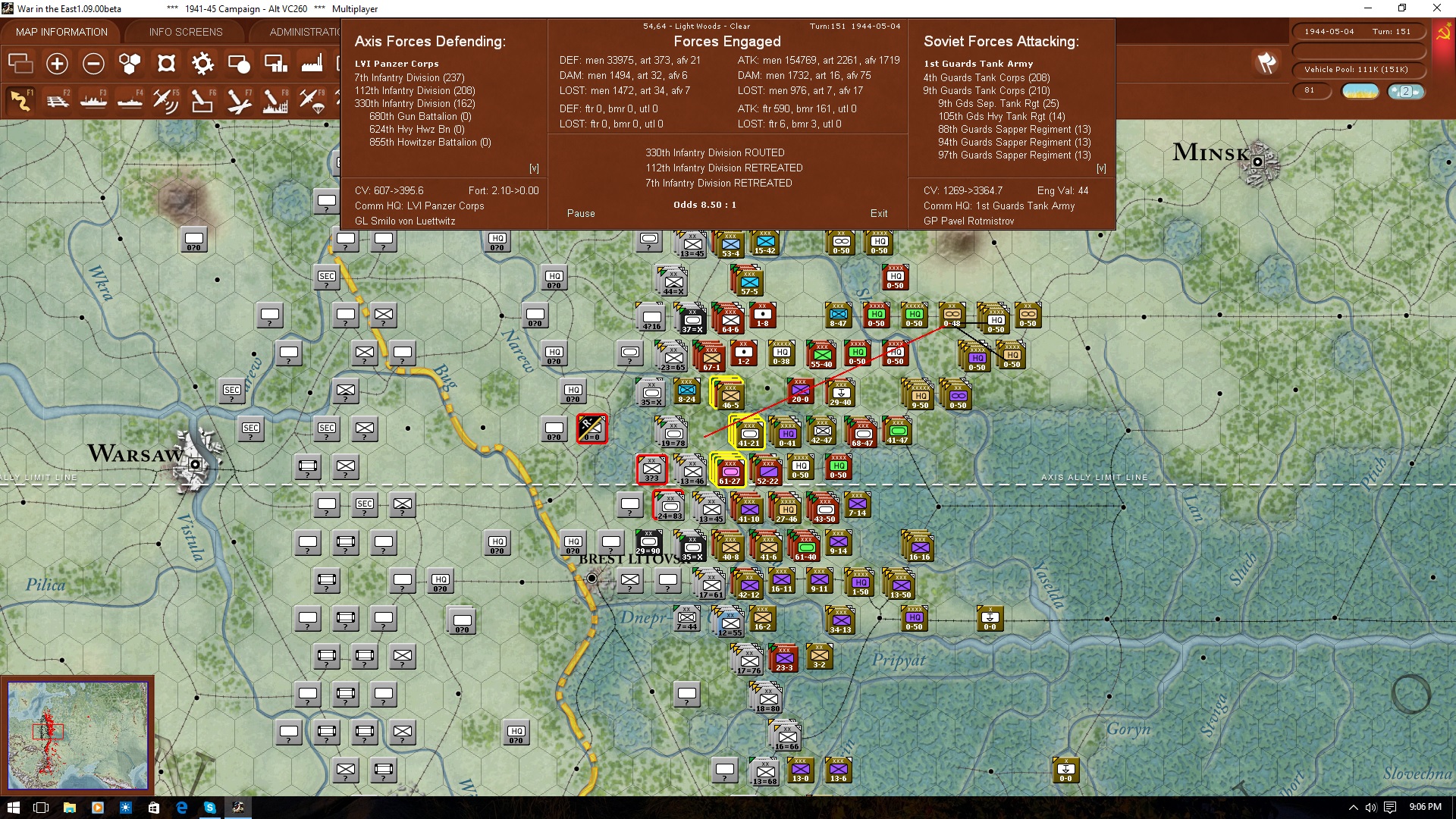Viewport: 1456px width, 819px height.
Task: Click the Vehicle Pool readout
Action: coord(1357,69)
